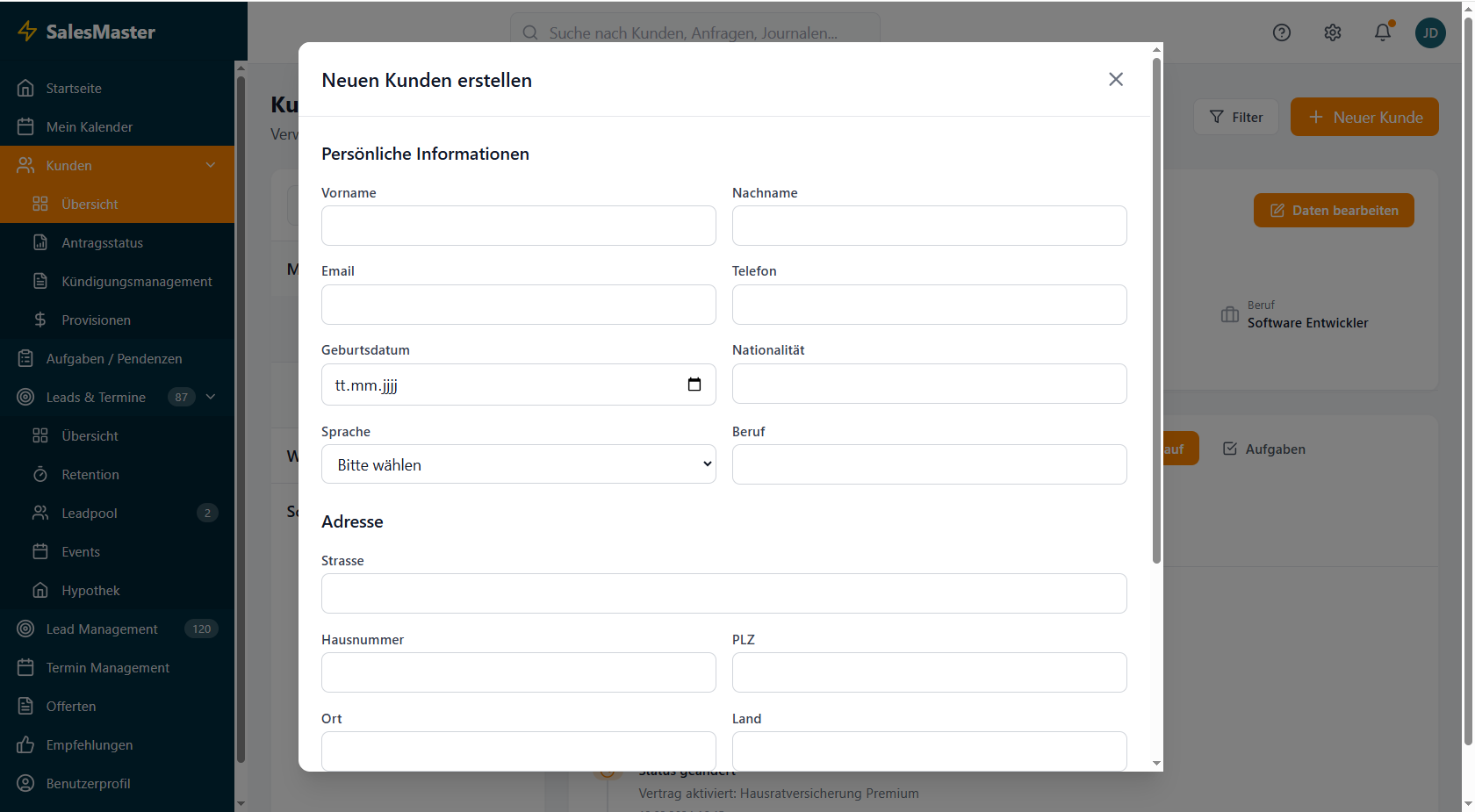
Task: Collapse the Leads & Termine section
Action: [210, 398]
